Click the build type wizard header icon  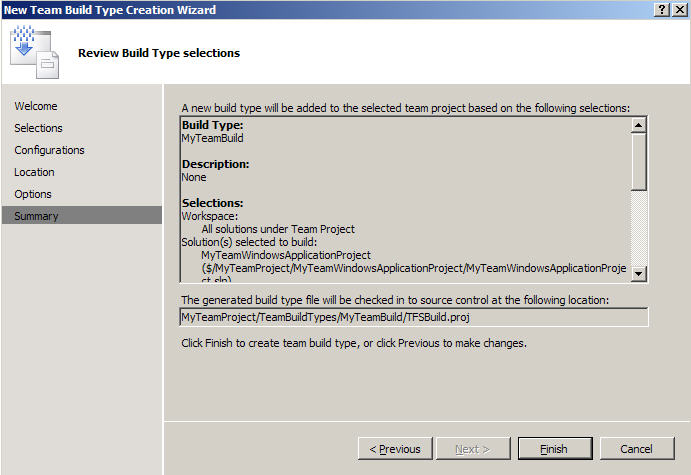pos(34,52)
